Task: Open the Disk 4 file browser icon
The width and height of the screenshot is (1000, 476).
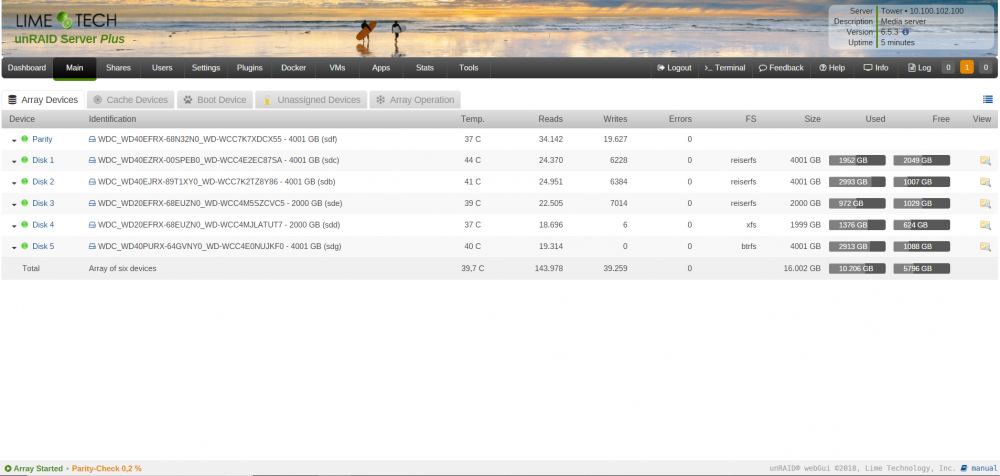Action: (985, 225)
